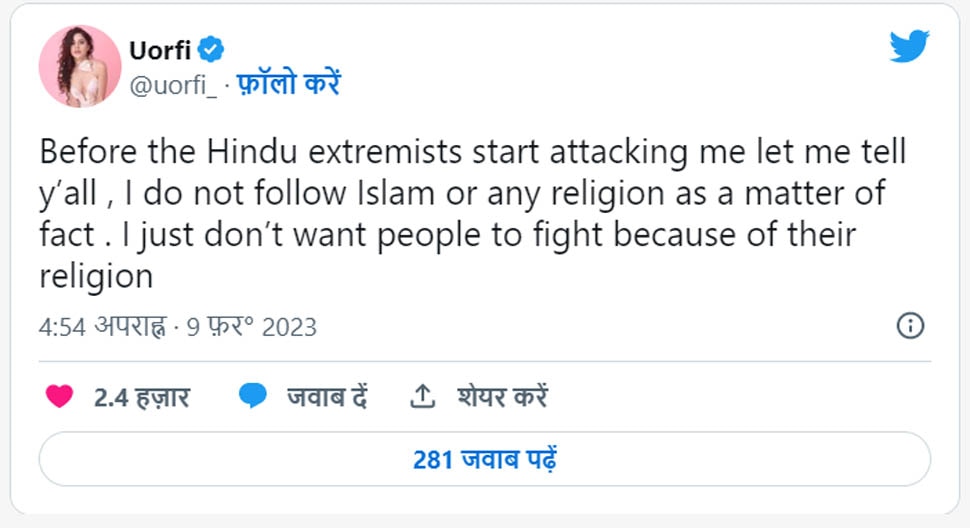This screenshot has height=528, width=970.
Task: Click the 9 फ़र° 2023 date text
Action: pos(251,327)
